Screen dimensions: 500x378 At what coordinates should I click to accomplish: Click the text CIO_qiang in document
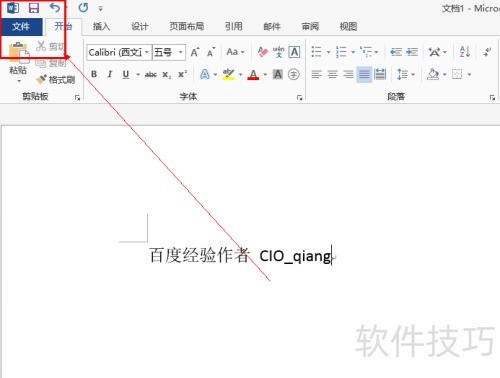[295, 256]
